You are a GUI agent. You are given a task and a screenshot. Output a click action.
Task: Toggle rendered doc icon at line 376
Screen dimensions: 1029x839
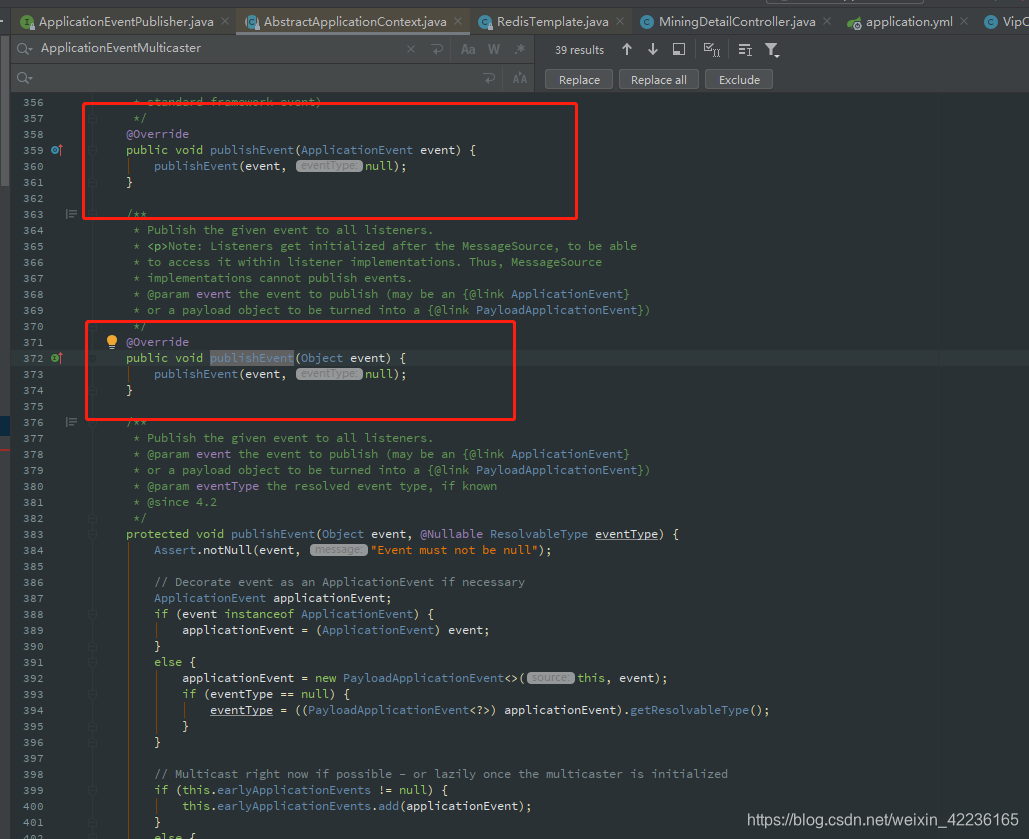click(72, 422)
